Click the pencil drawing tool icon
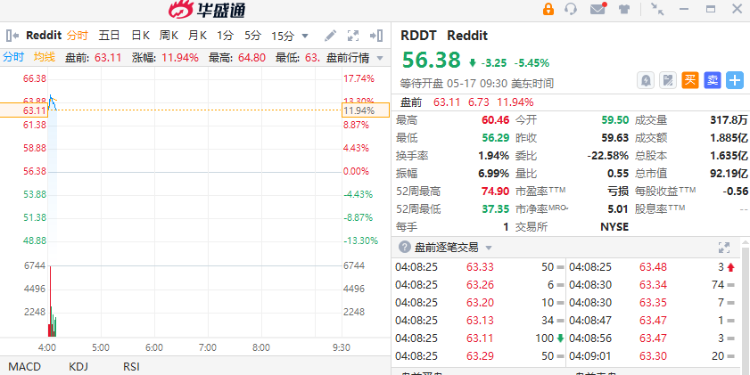The width and height of the screenshot is (750, 375). pyautogui.click(x=330, y=35)
